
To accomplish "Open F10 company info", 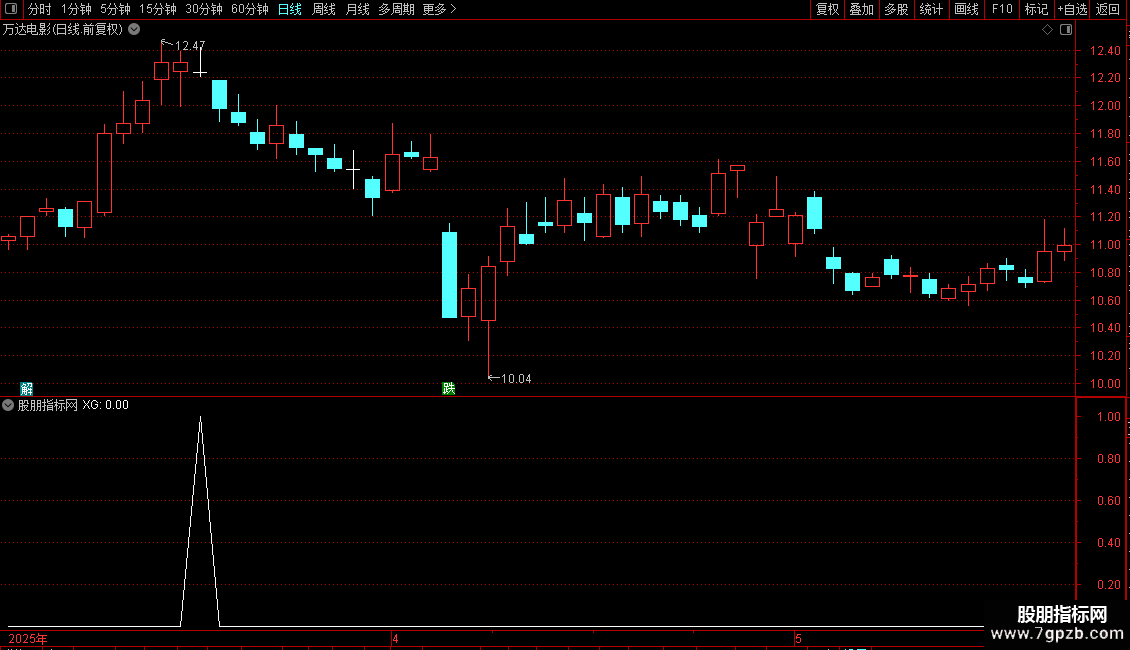I will (x=1002, y=9).
